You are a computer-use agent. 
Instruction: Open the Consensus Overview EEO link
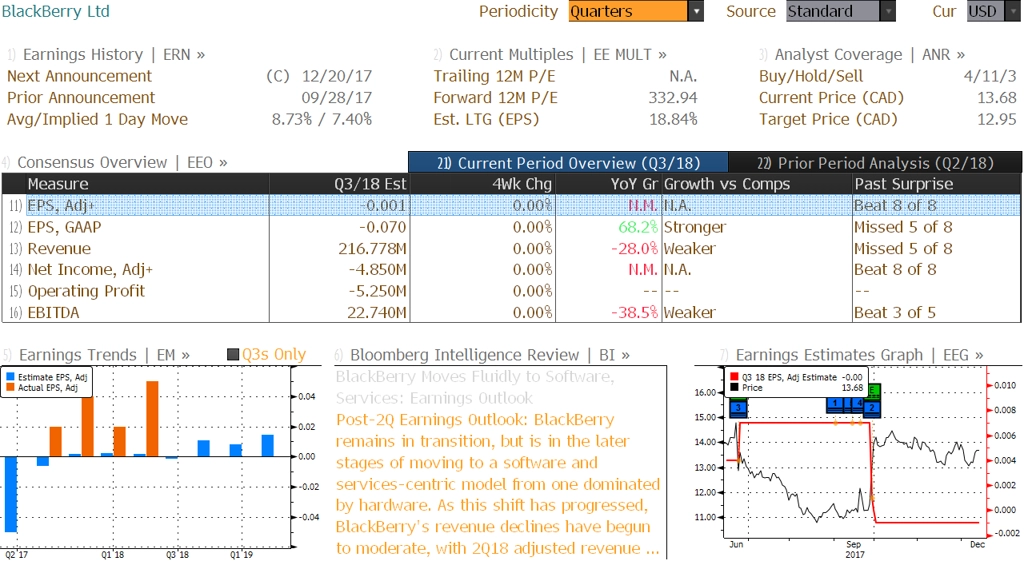(x=115, y=163)
